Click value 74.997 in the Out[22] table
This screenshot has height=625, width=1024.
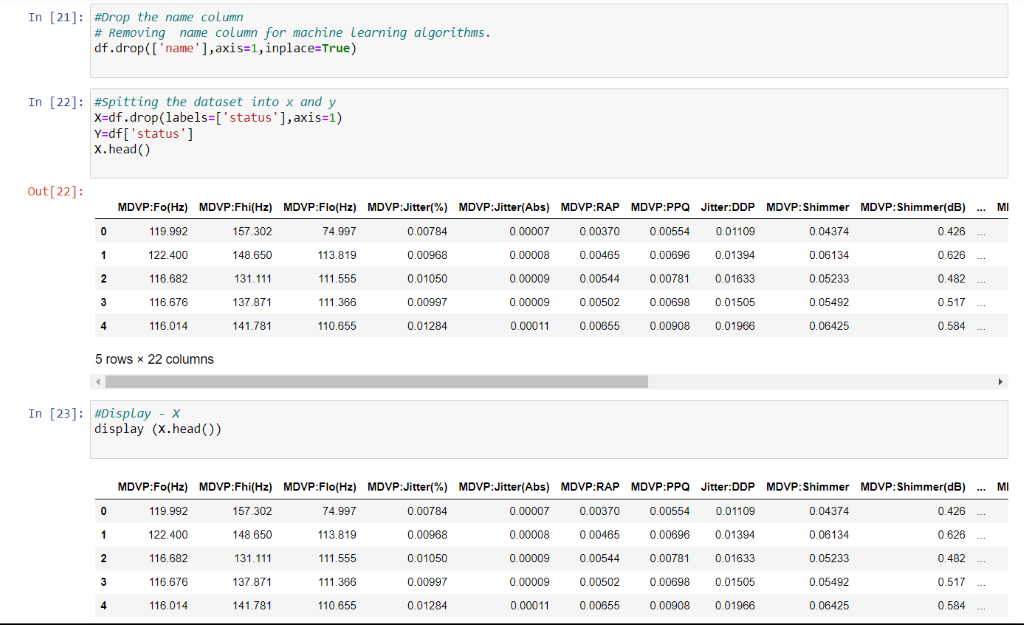(339, 232)
